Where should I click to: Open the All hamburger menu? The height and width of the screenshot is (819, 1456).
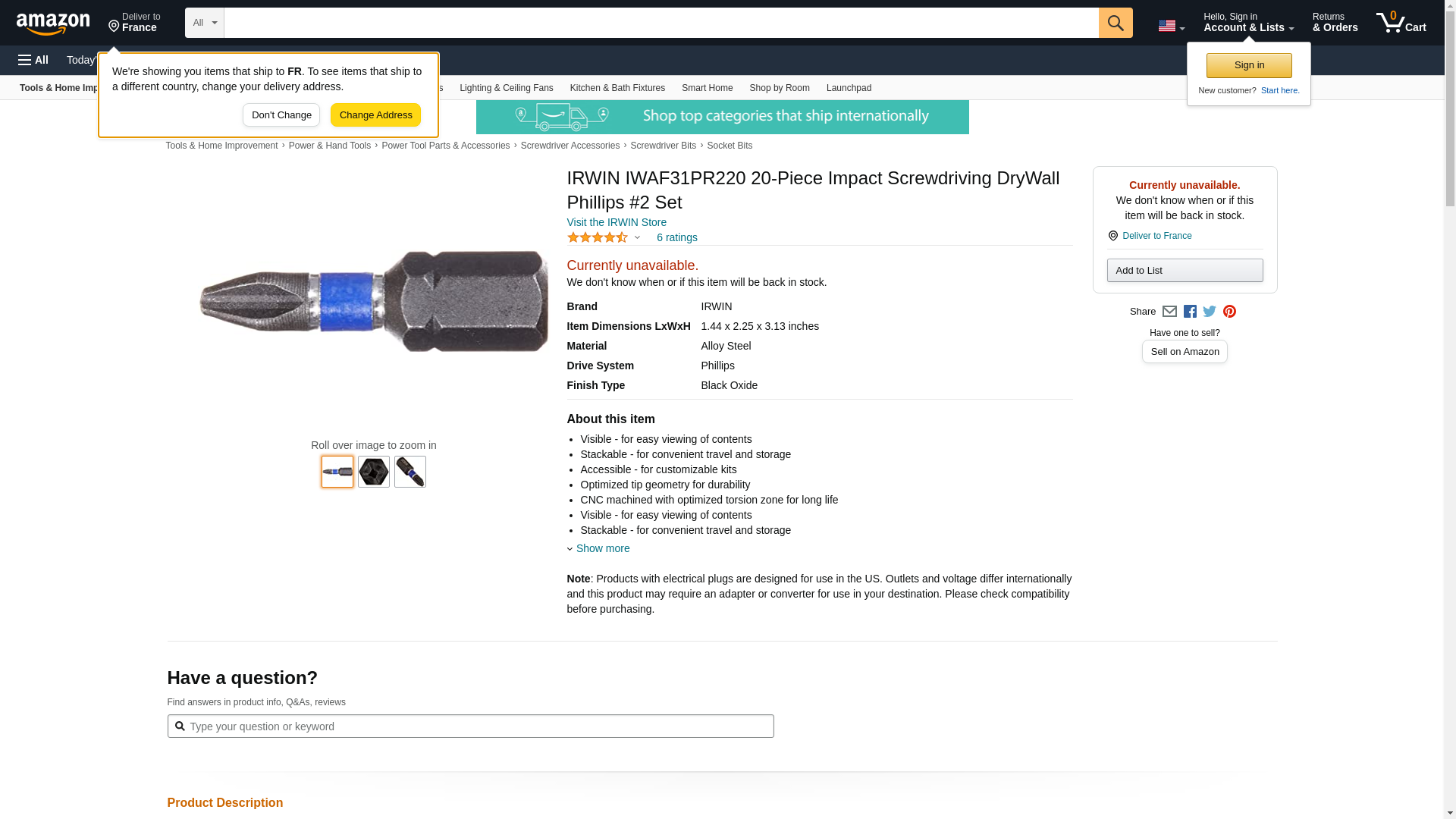click(33, 60)
